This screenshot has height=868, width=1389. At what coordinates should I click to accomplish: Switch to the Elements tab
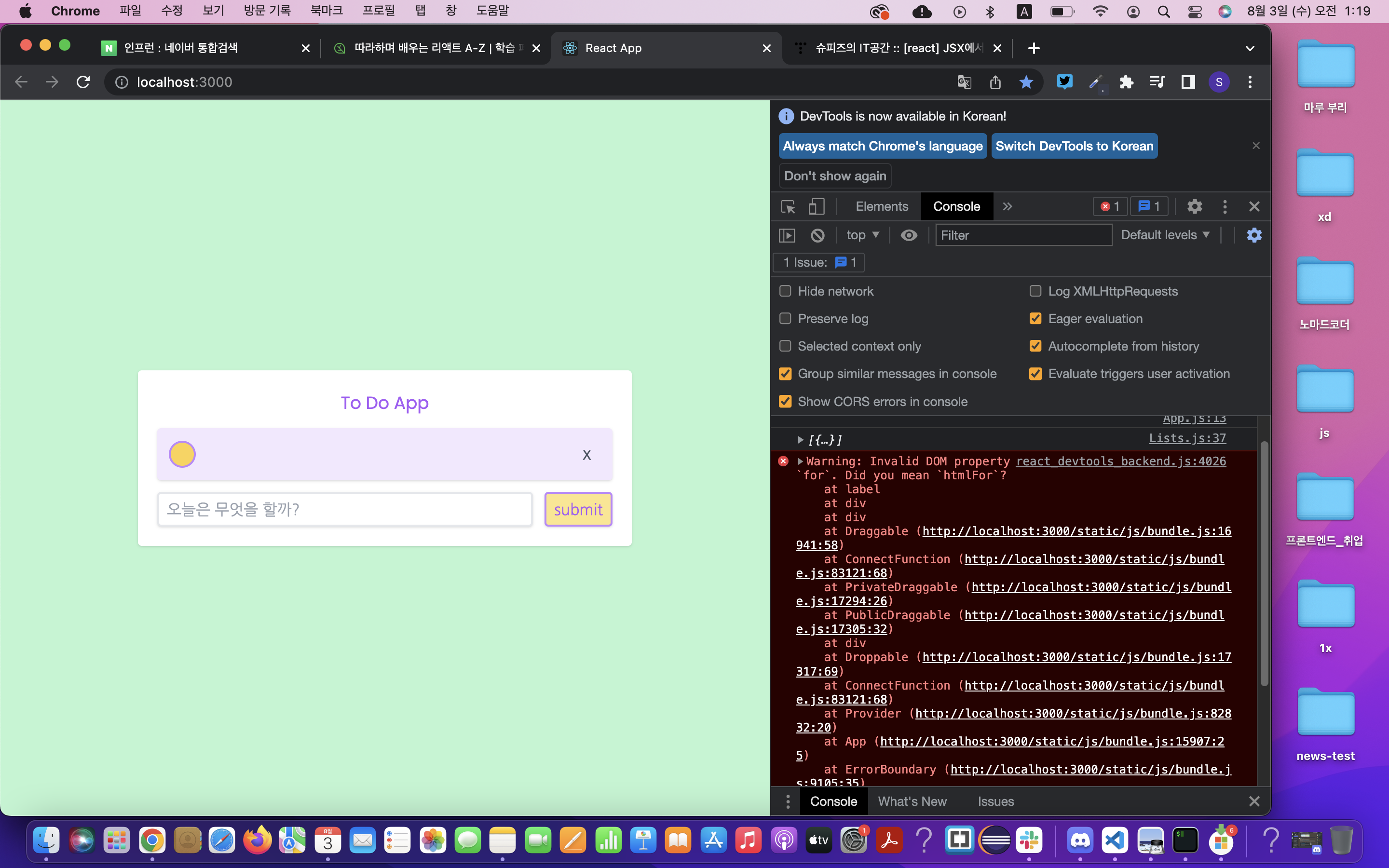tap(882, 207)
